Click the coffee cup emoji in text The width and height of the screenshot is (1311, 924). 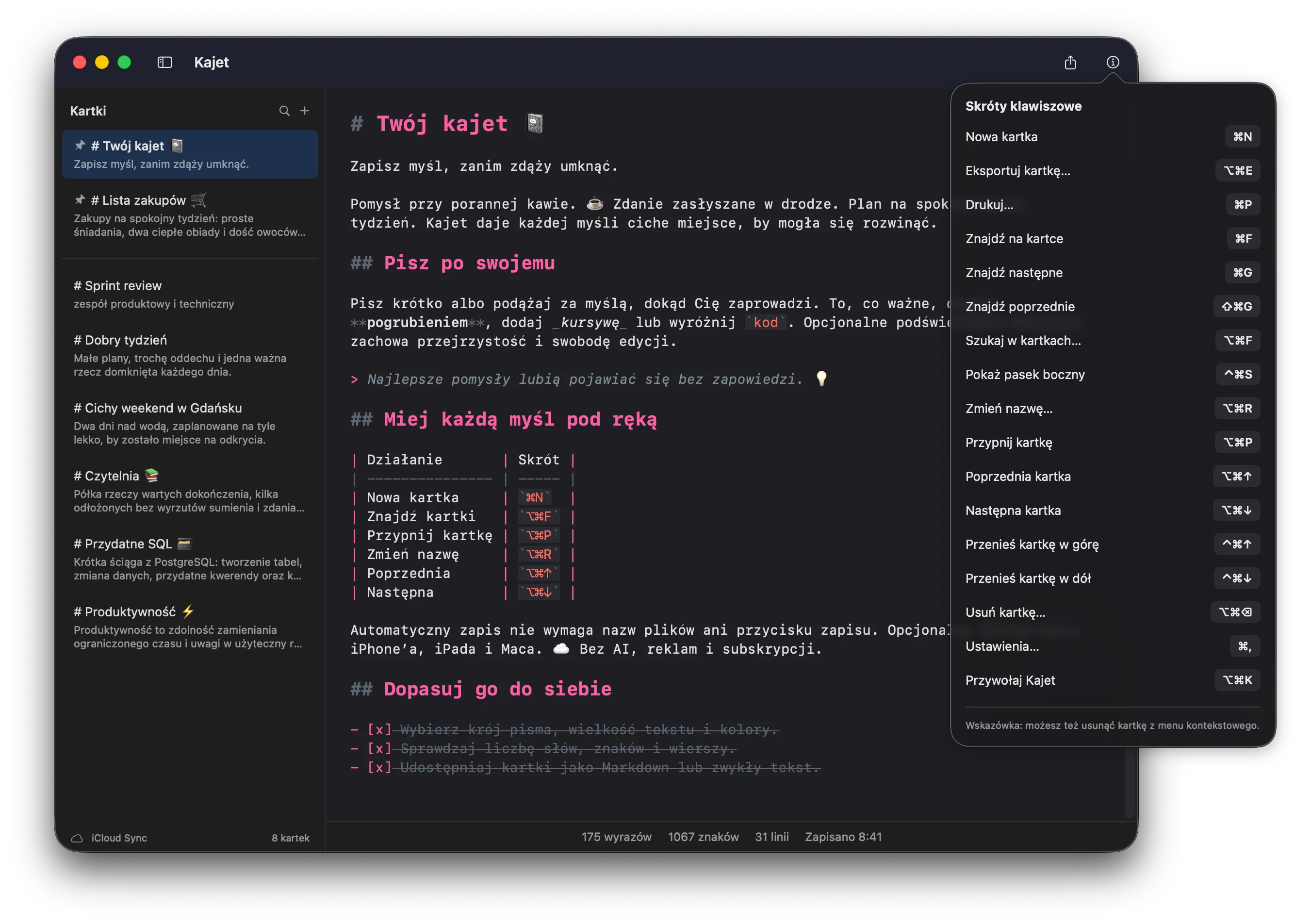(594, 204)
